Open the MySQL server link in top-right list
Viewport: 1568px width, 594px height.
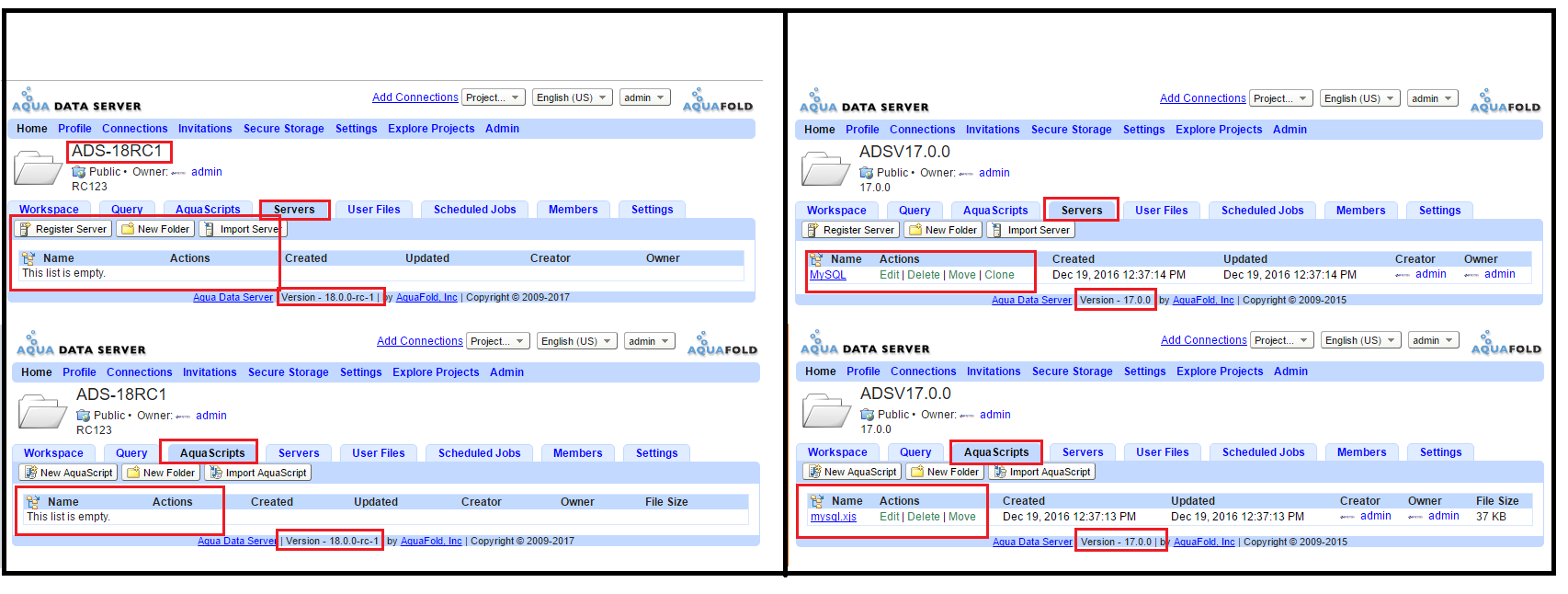(828, 275)
